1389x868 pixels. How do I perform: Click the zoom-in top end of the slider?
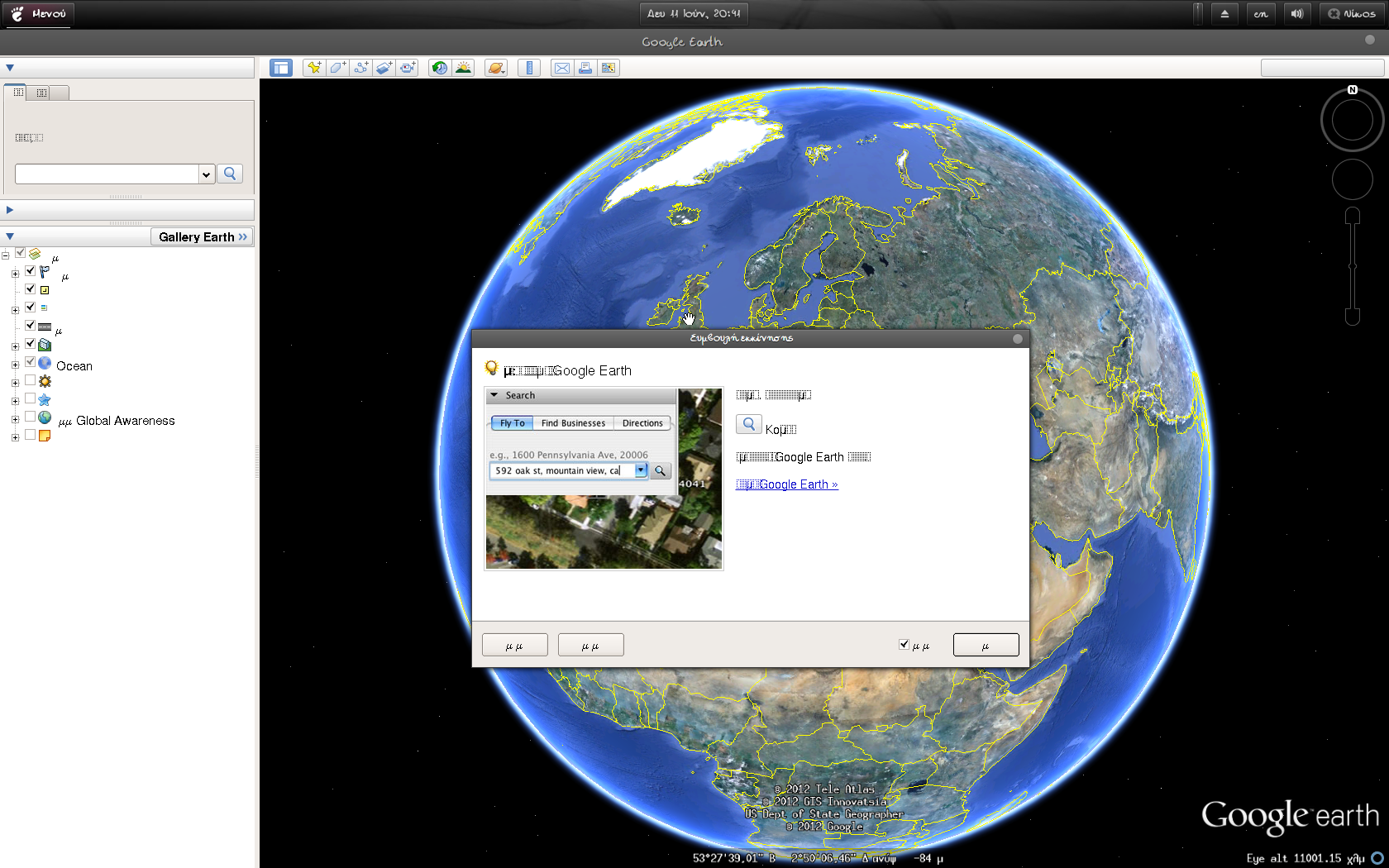point(1353,216)
